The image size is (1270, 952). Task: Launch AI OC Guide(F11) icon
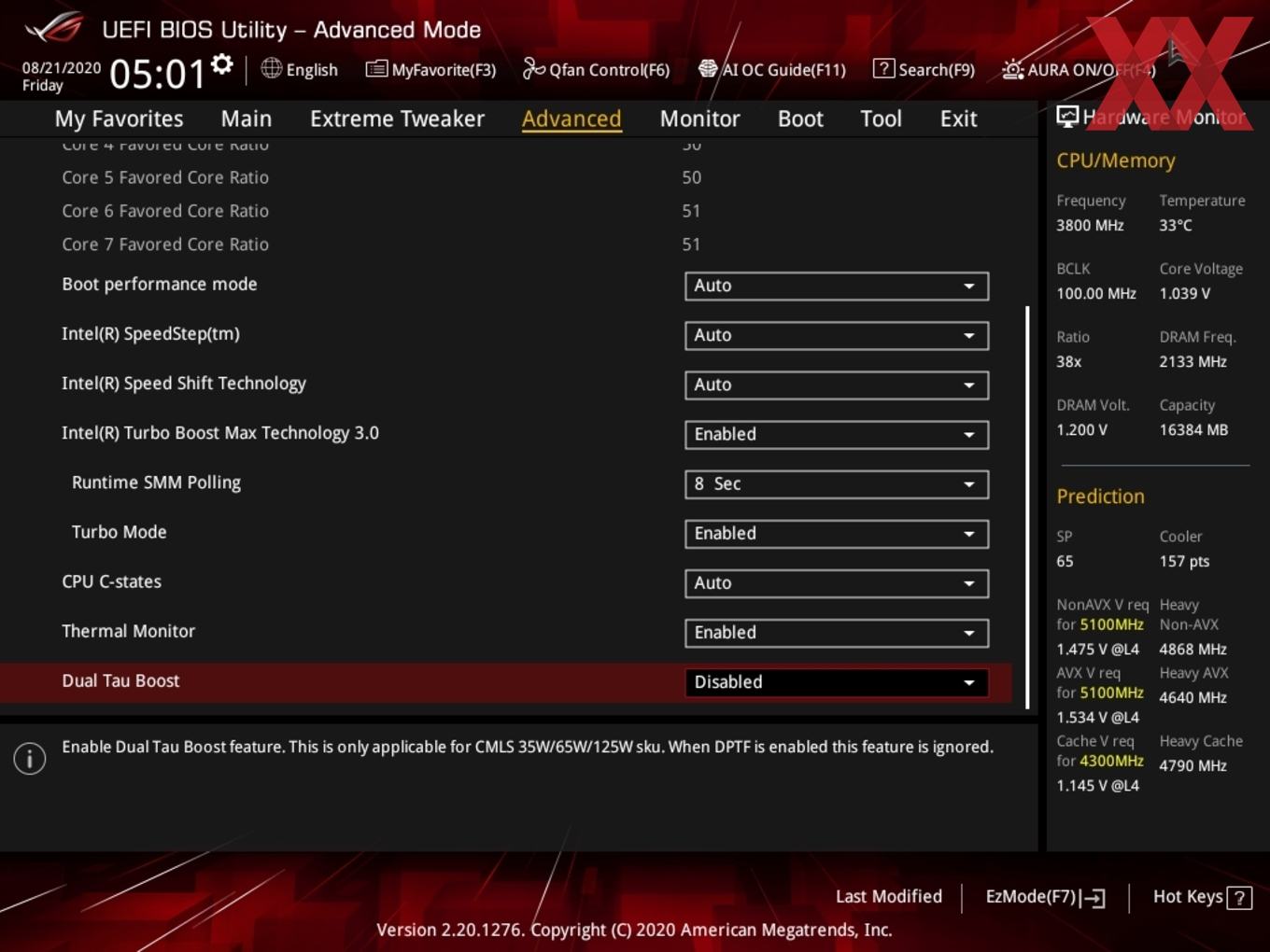pos(708,68)
